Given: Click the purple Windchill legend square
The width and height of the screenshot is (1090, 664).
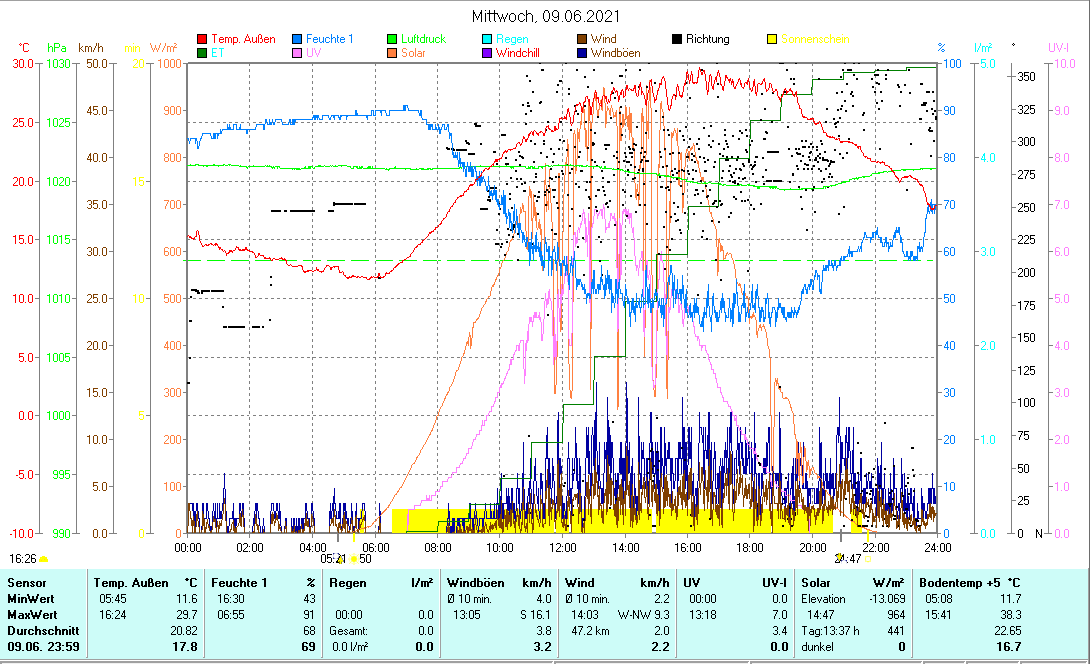Looking at the screenshot, I should [x=487, y=53].
